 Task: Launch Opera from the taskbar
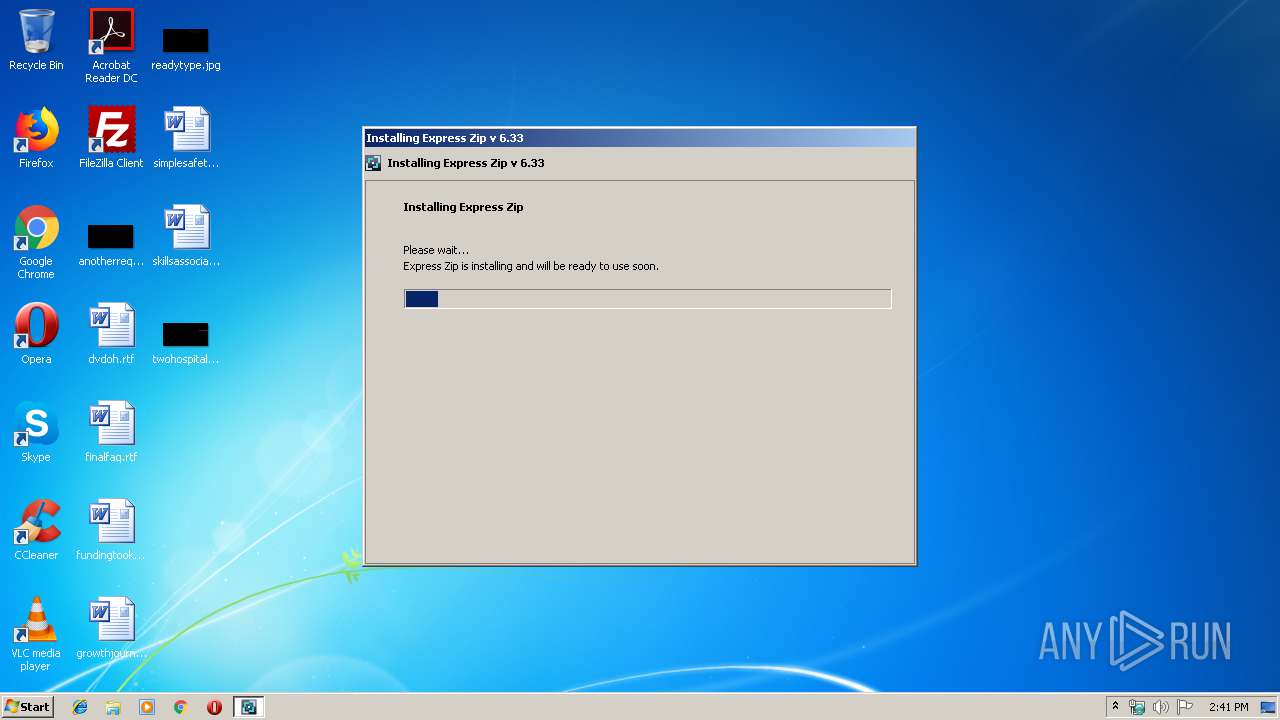coord(214,707)
